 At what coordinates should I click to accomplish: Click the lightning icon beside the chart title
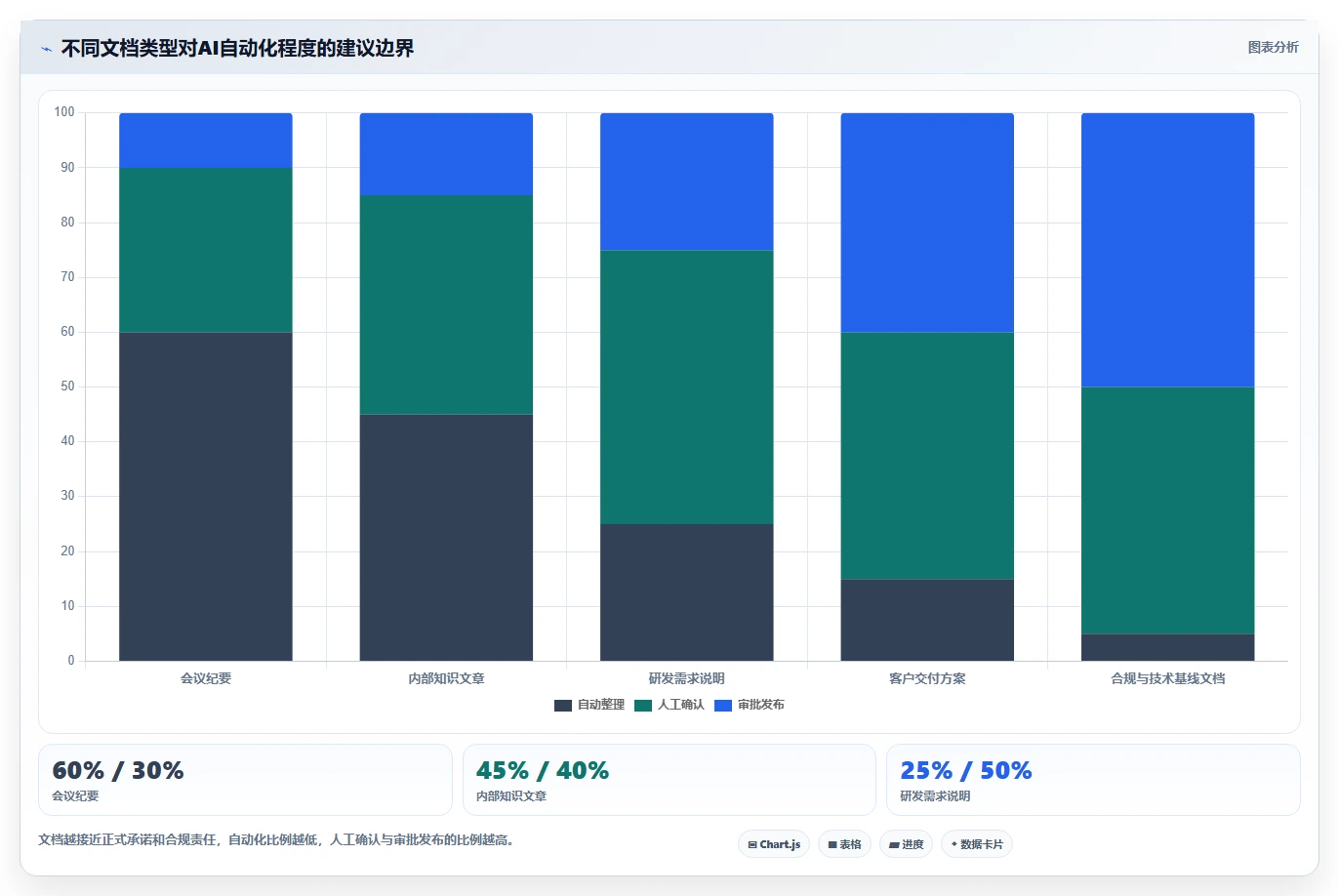[x=46, y=49]
